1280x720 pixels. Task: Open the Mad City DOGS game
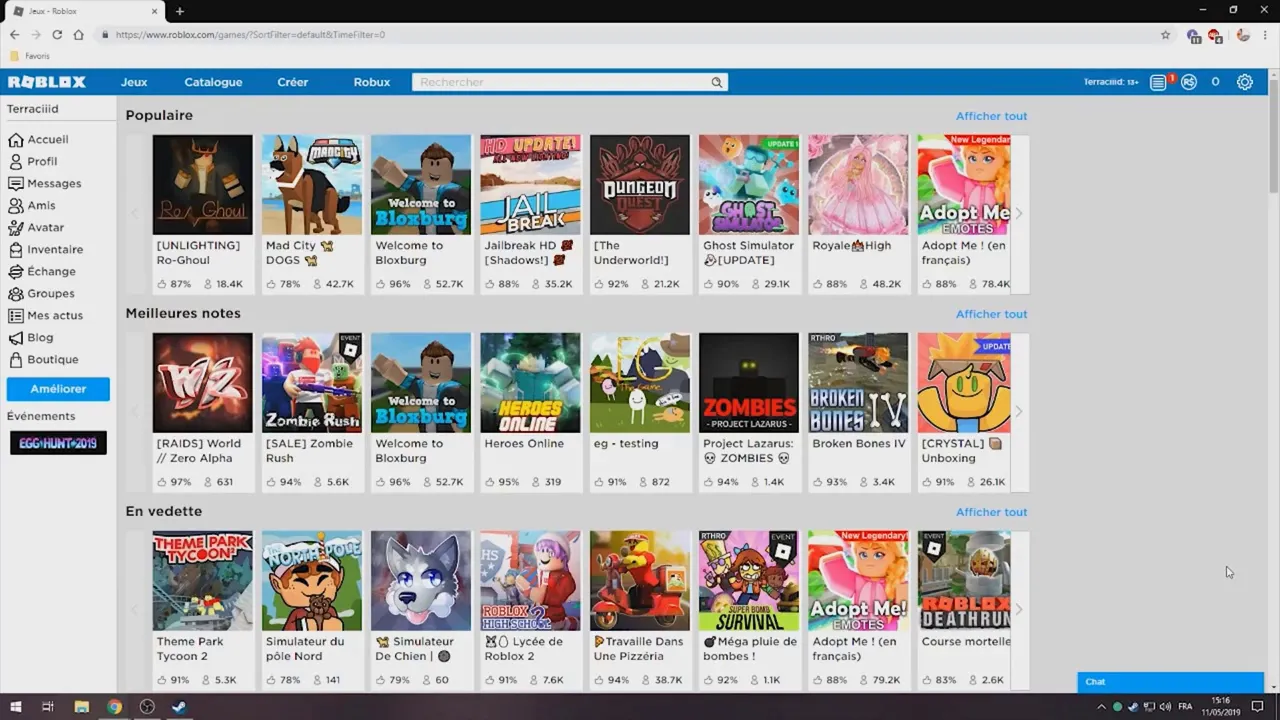click(x=312, y=214)
